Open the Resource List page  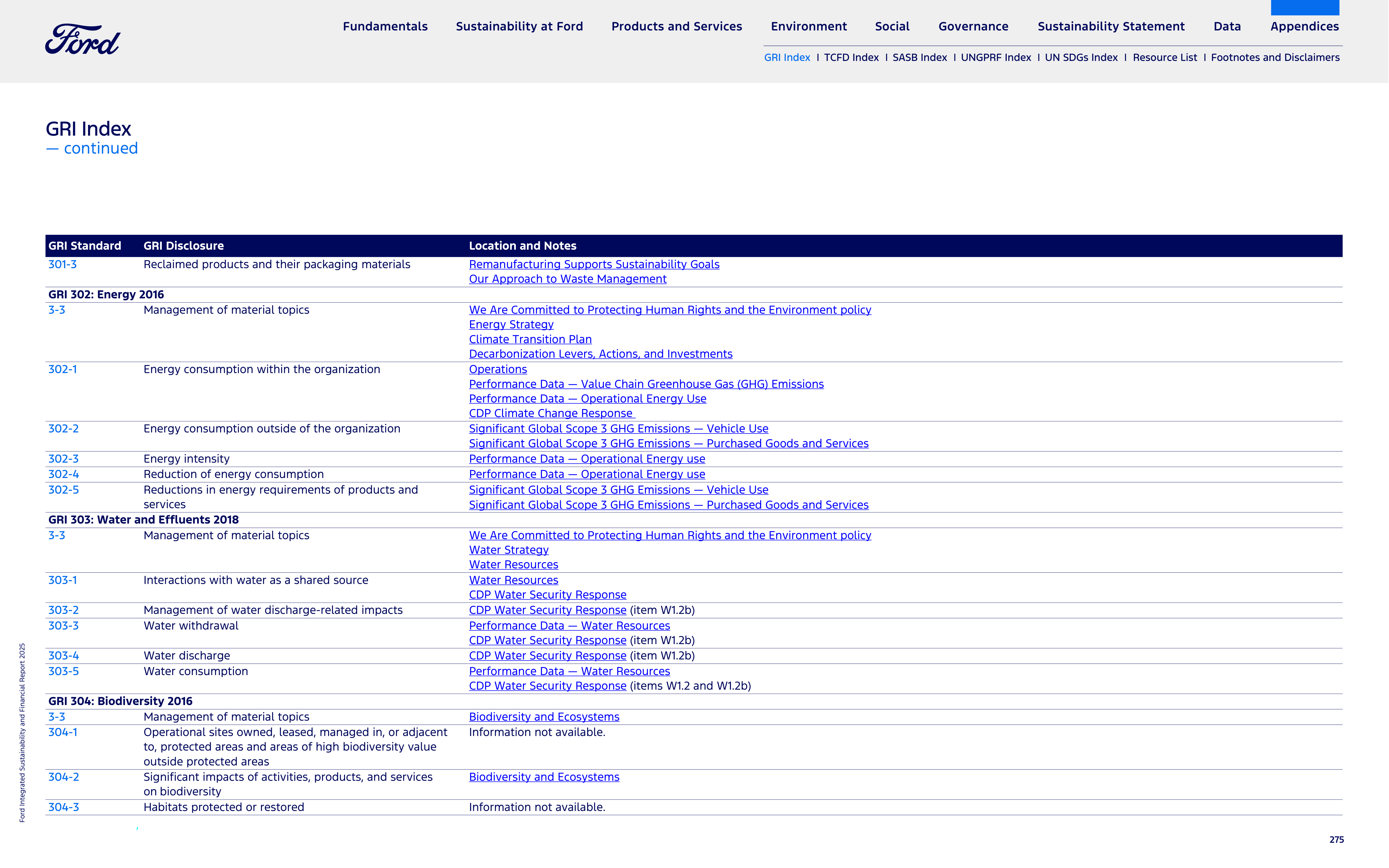[x=1165, y=58]
